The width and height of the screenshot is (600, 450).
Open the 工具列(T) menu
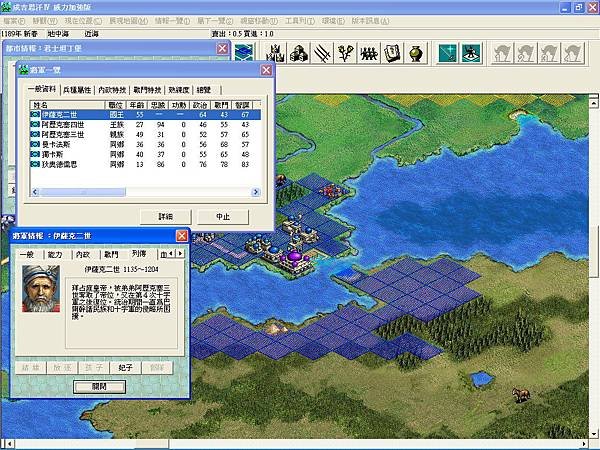click(x=300, y=21)
